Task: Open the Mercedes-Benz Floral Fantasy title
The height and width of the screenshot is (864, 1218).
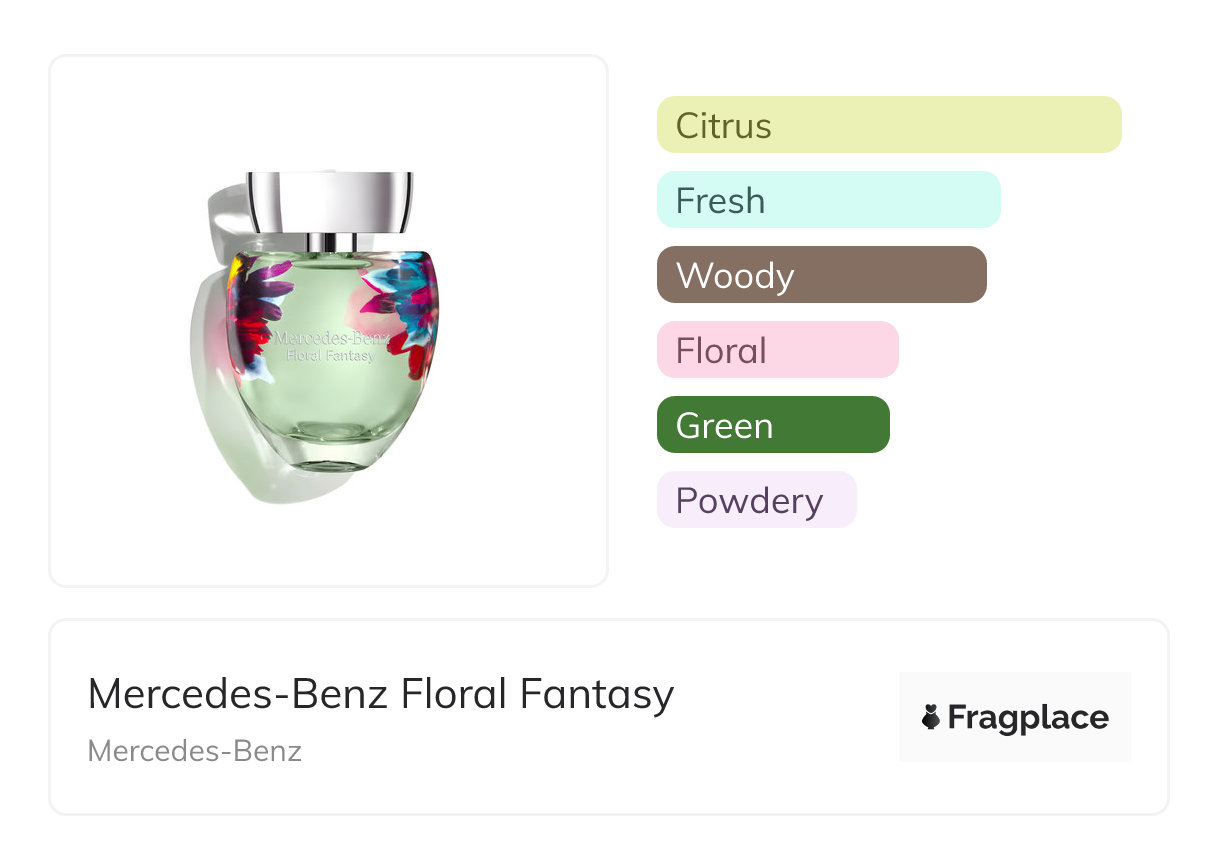Action: point(381,694)
